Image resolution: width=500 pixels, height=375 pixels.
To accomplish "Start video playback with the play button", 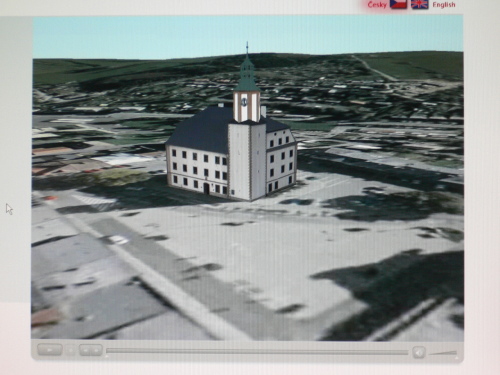I will pos(49,350).
